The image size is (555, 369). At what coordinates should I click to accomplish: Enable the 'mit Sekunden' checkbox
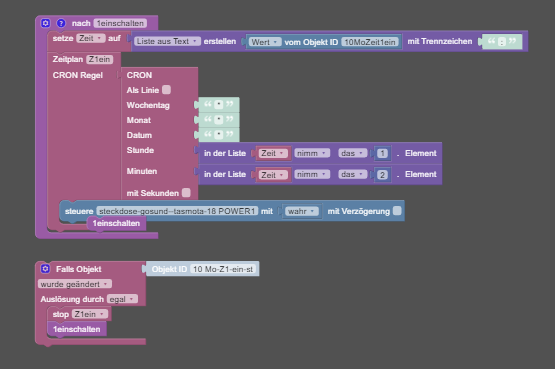186,192
